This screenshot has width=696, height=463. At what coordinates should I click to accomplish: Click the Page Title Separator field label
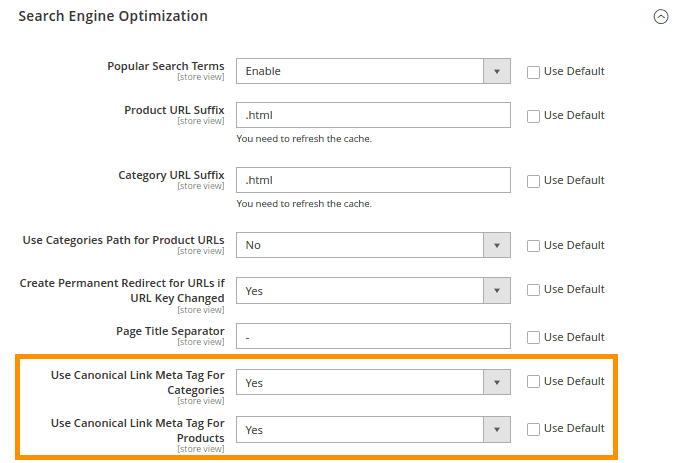[170, 331]
